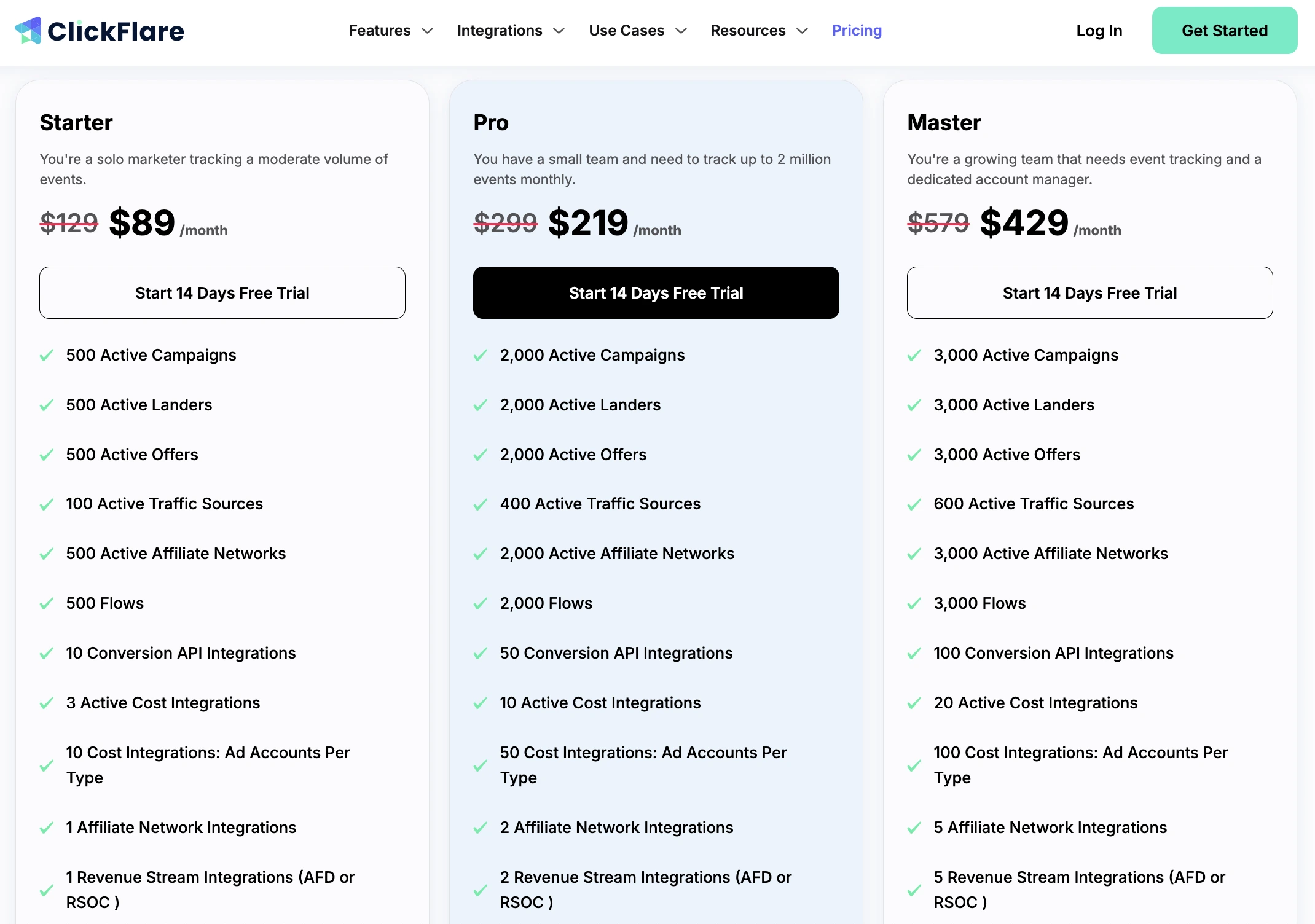Click checkmark beside 50 Conversion API Integrations
This screenshot has height=924, width=1315.
(x=481, y=654)
